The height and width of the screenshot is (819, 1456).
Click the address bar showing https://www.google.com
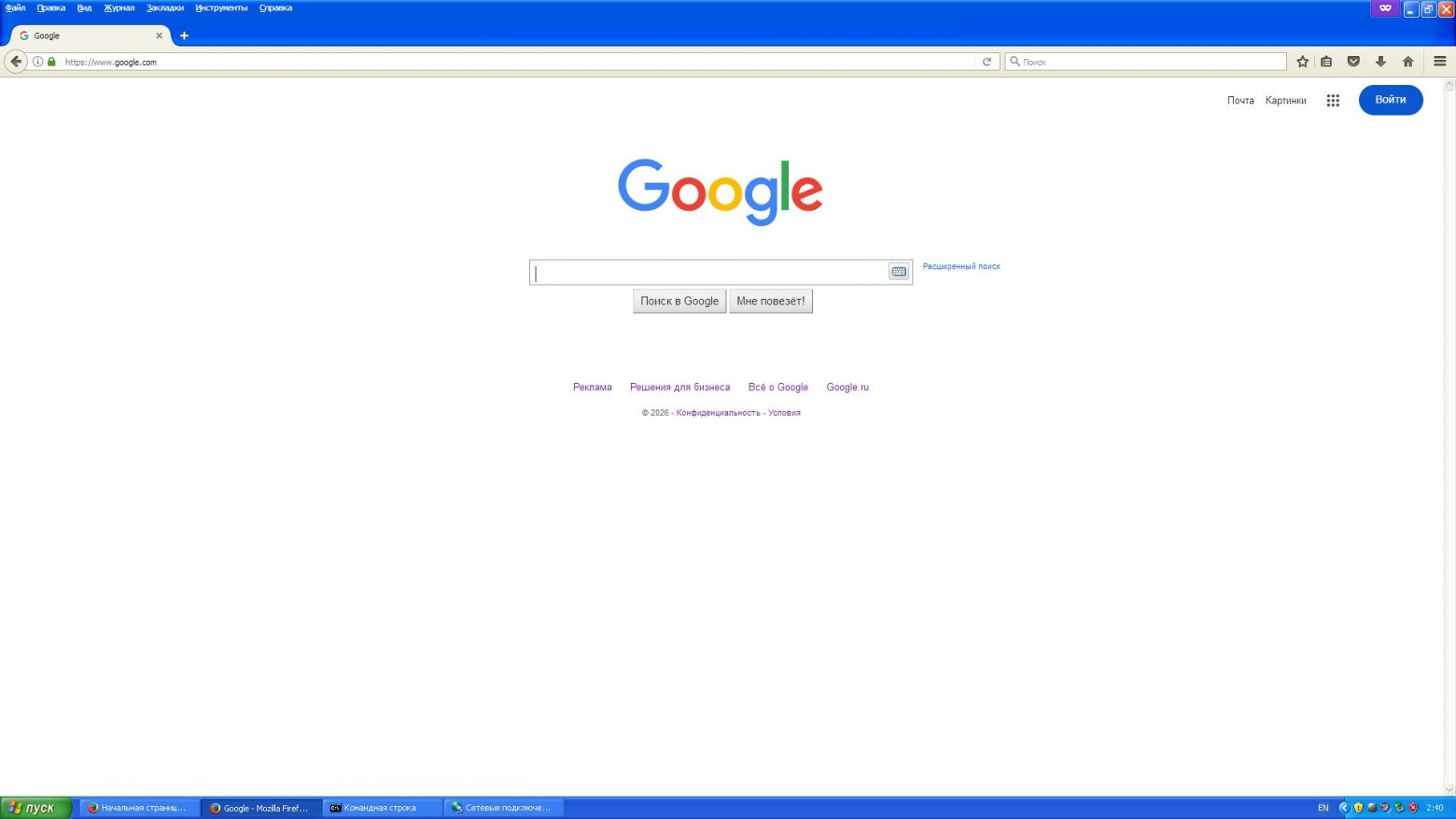[518, 62]
